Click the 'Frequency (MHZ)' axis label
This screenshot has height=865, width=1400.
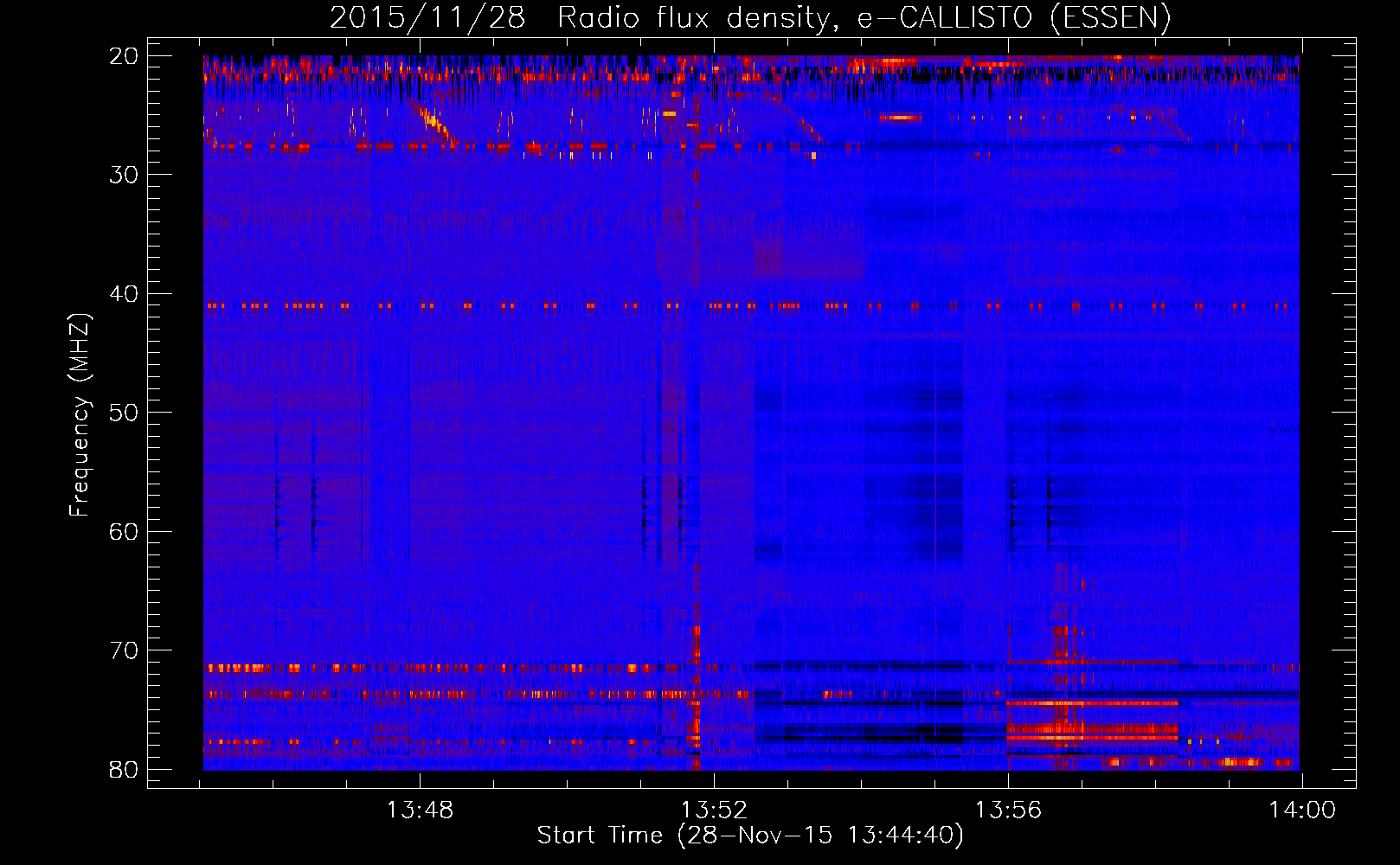80,415
